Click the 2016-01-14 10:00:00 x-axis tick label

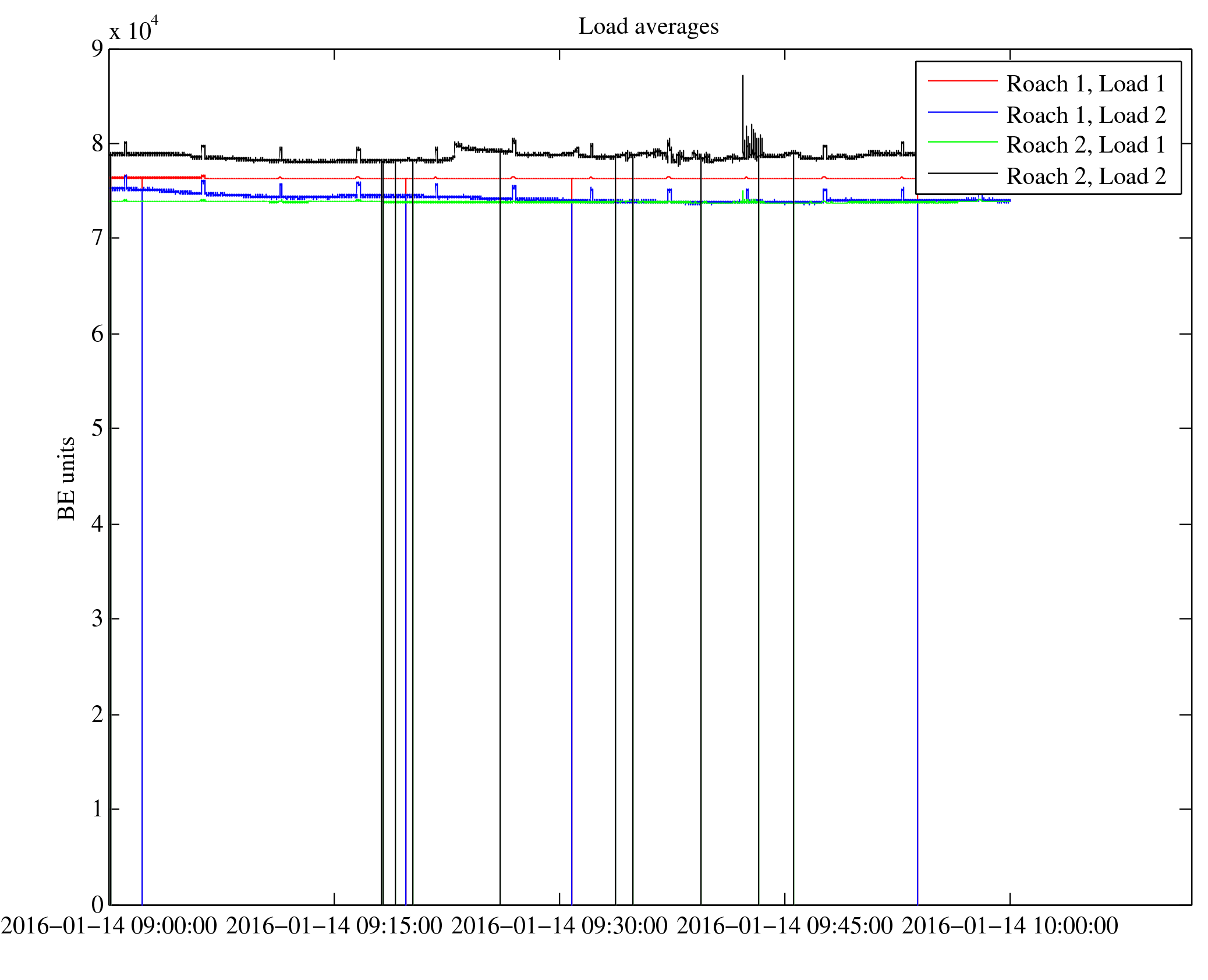pos(1010,926)
